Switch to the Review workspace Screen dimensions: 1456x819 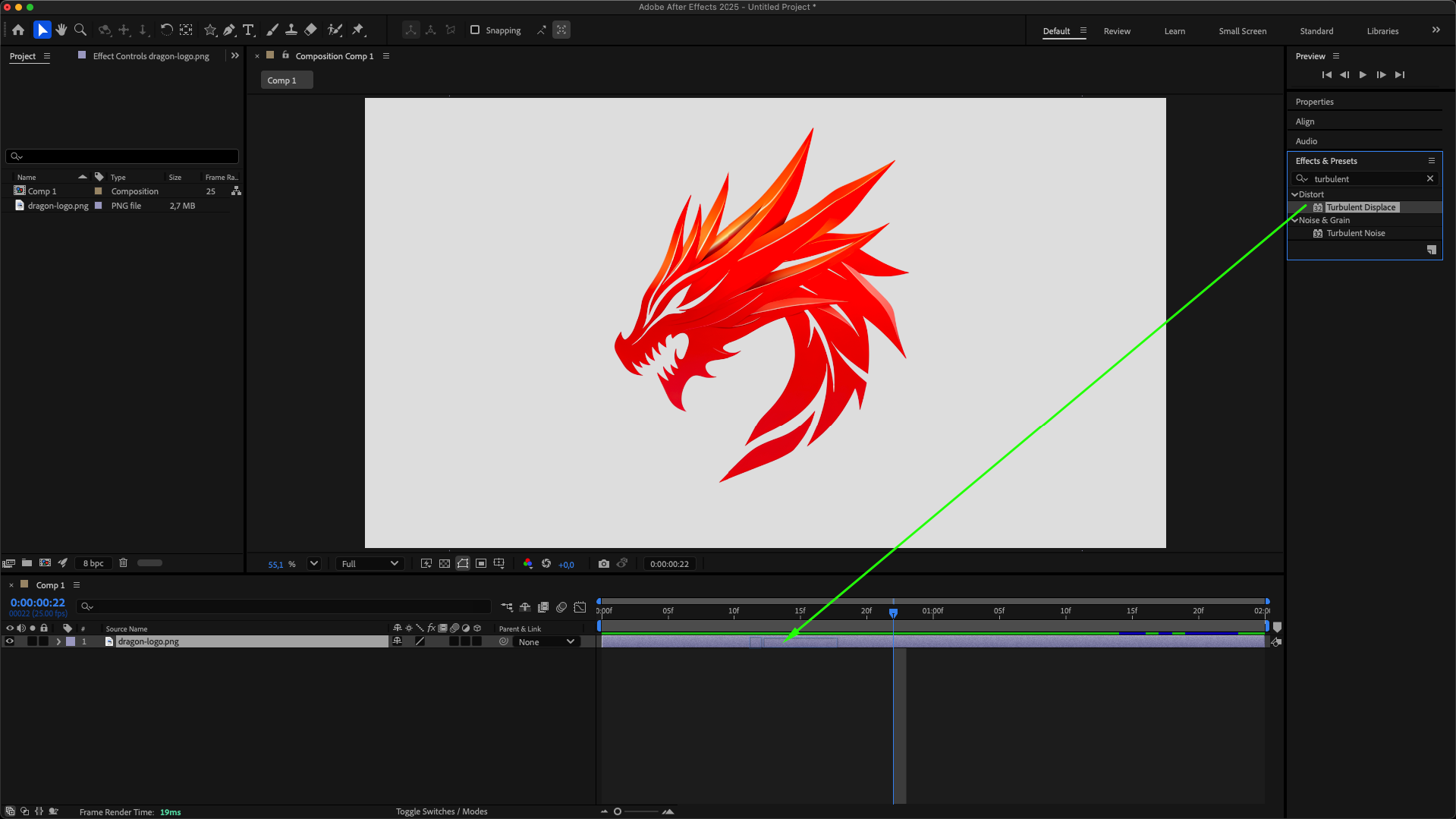[x=1116, y=31]
